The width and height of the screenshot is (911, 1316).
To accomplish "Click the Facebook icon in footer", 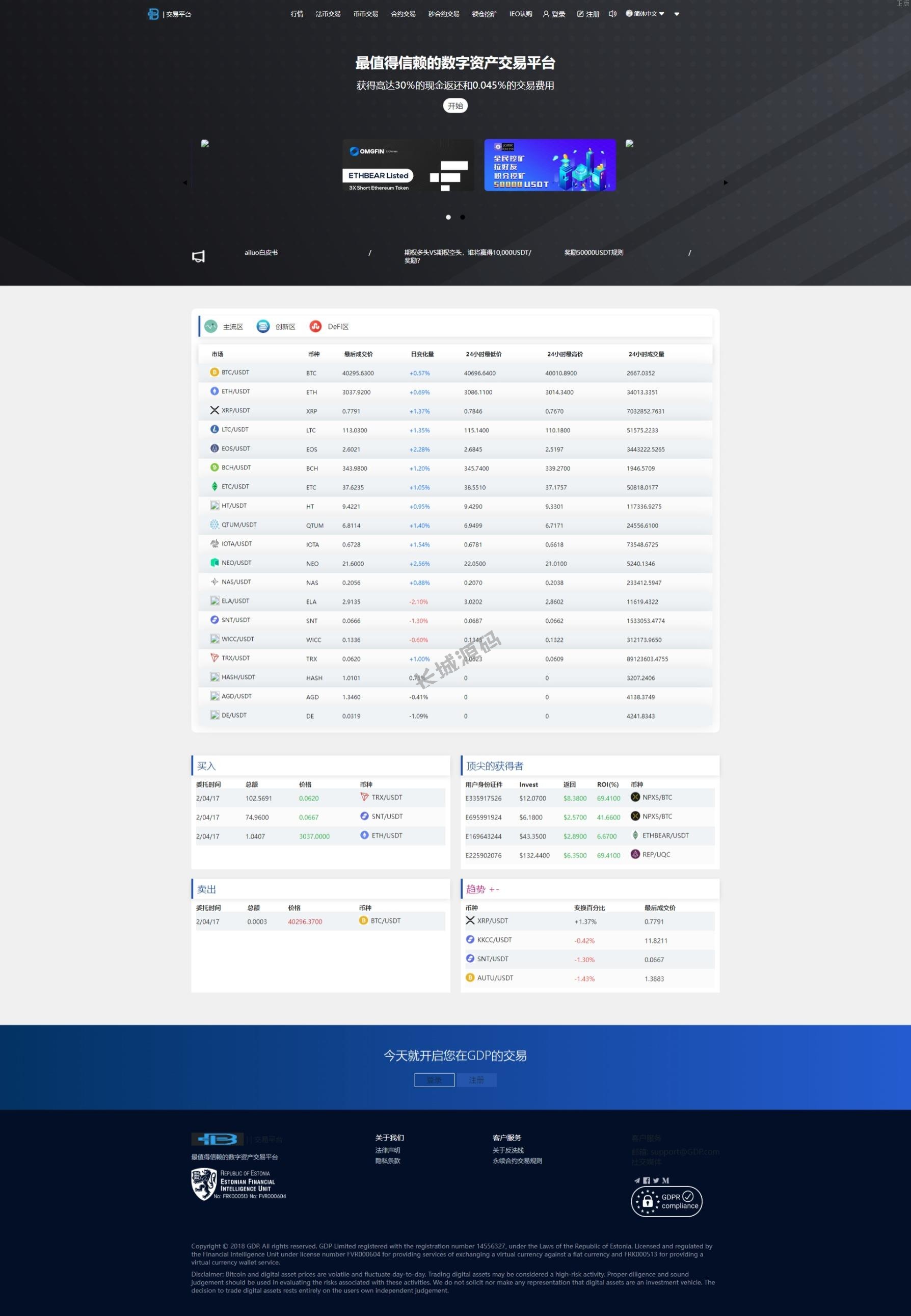I will pos(647,1180).
